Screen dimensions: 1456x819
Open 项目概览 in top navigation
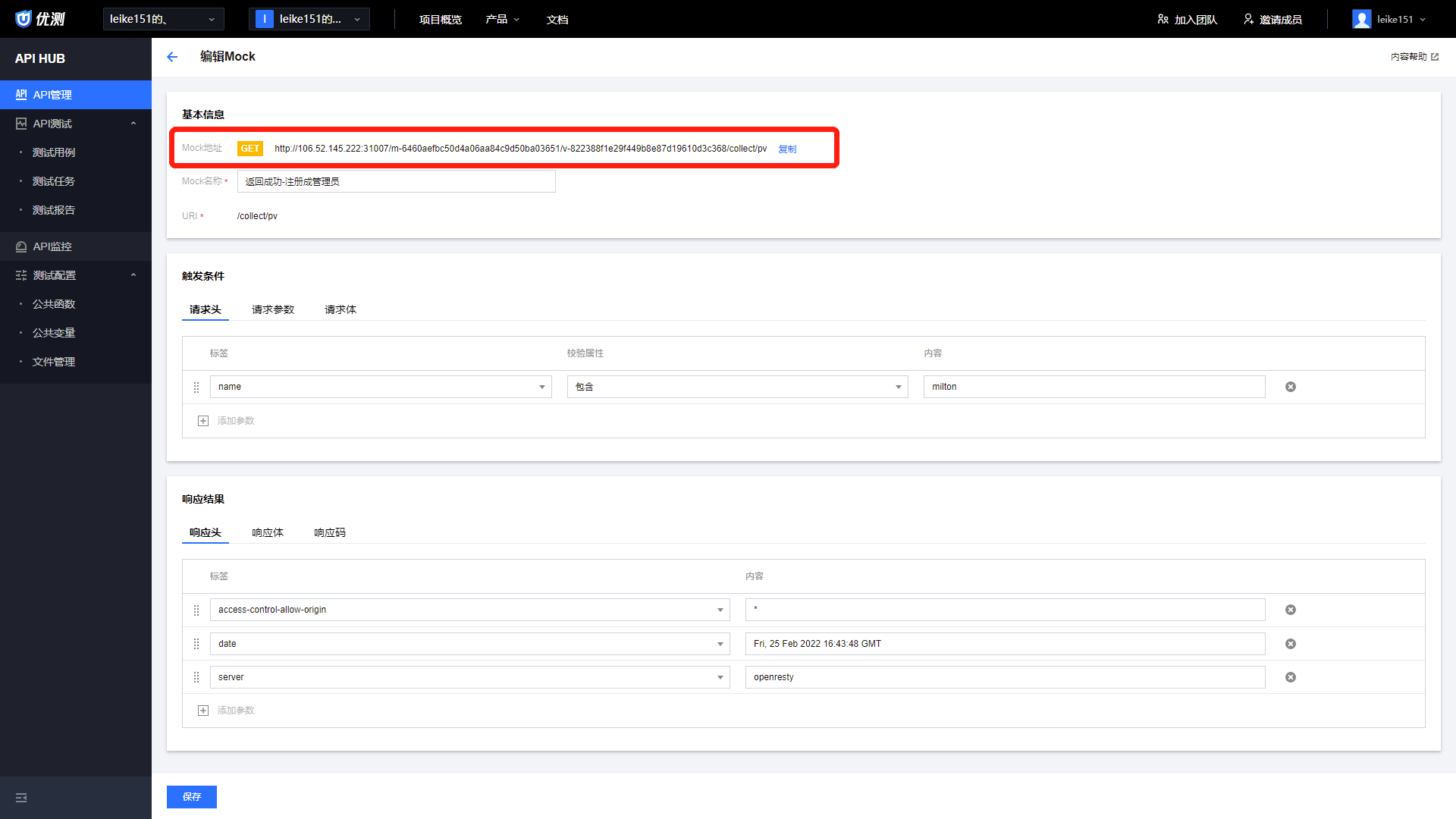pos(441,19)
